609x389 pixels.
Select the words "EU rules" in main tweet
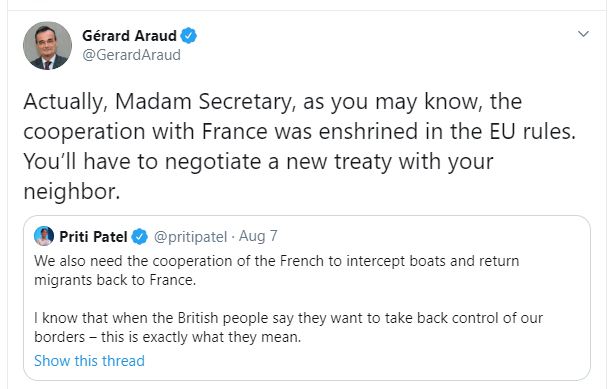(x=532, y=132)
